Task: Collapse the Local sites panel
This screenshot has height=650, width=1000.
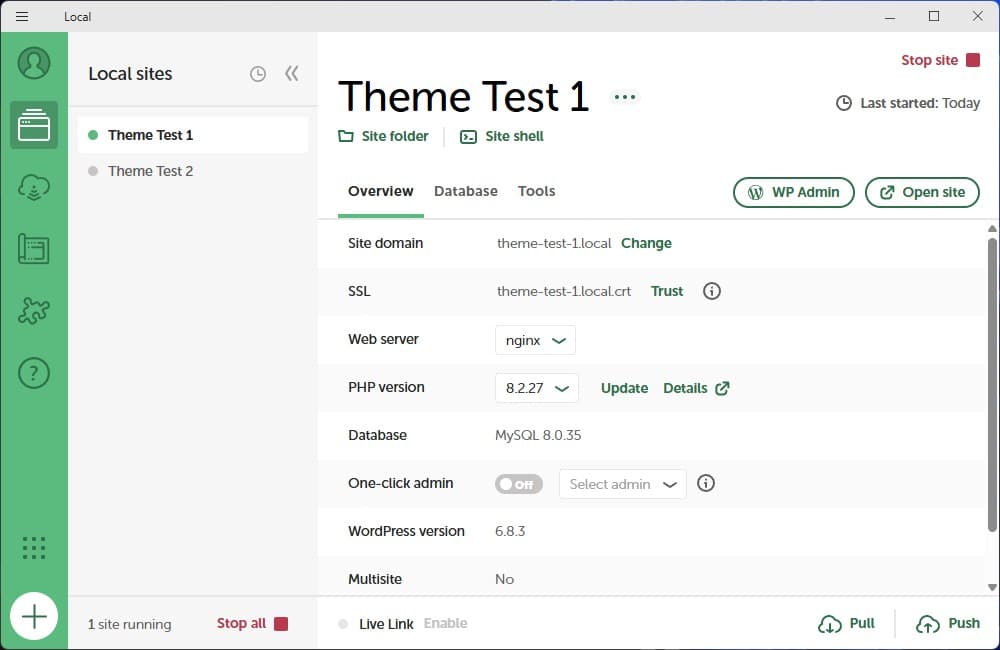Action: point(291,74)
